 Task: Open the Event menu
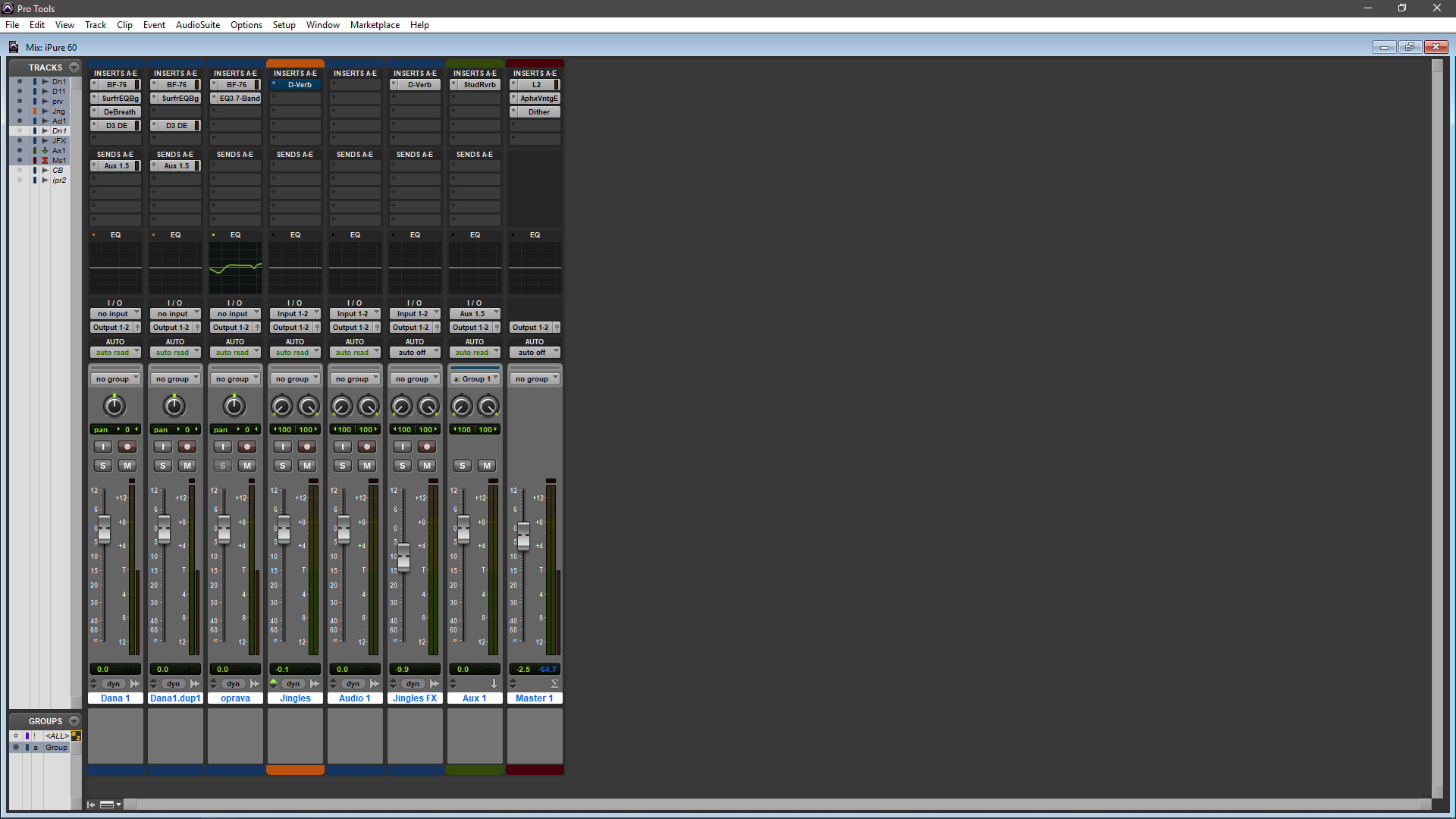pyautogui.click(x=154, y=25)
